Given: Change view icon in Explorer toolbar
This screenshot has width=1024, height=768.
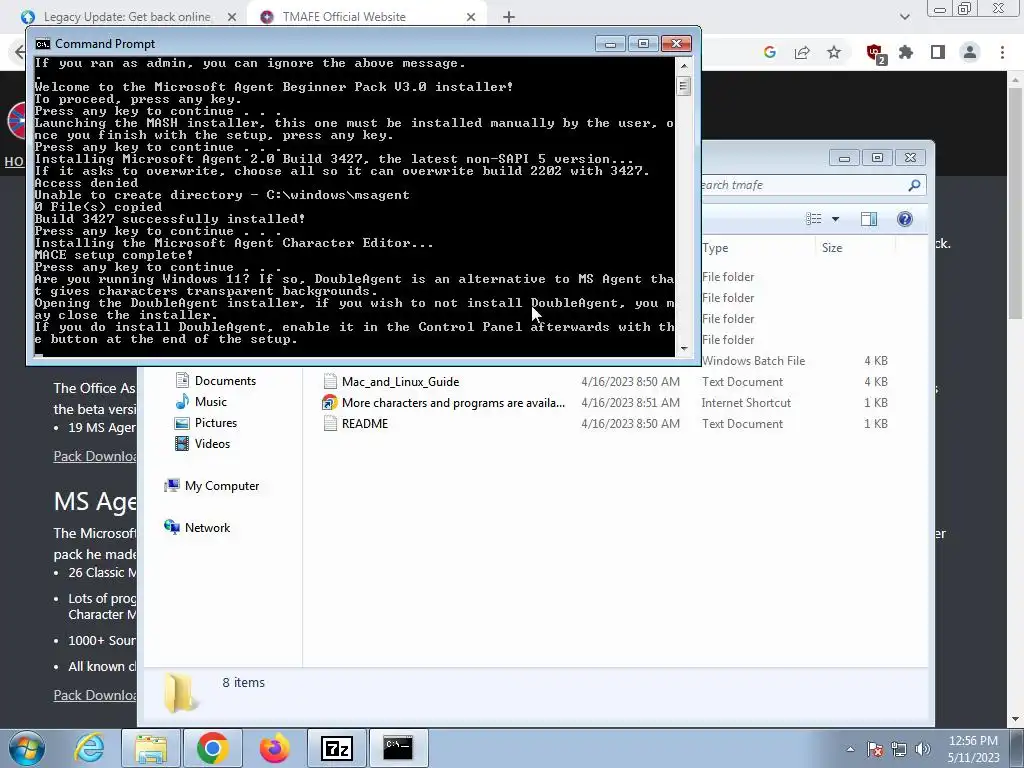Looking at the screenshot, I should 814,219.
